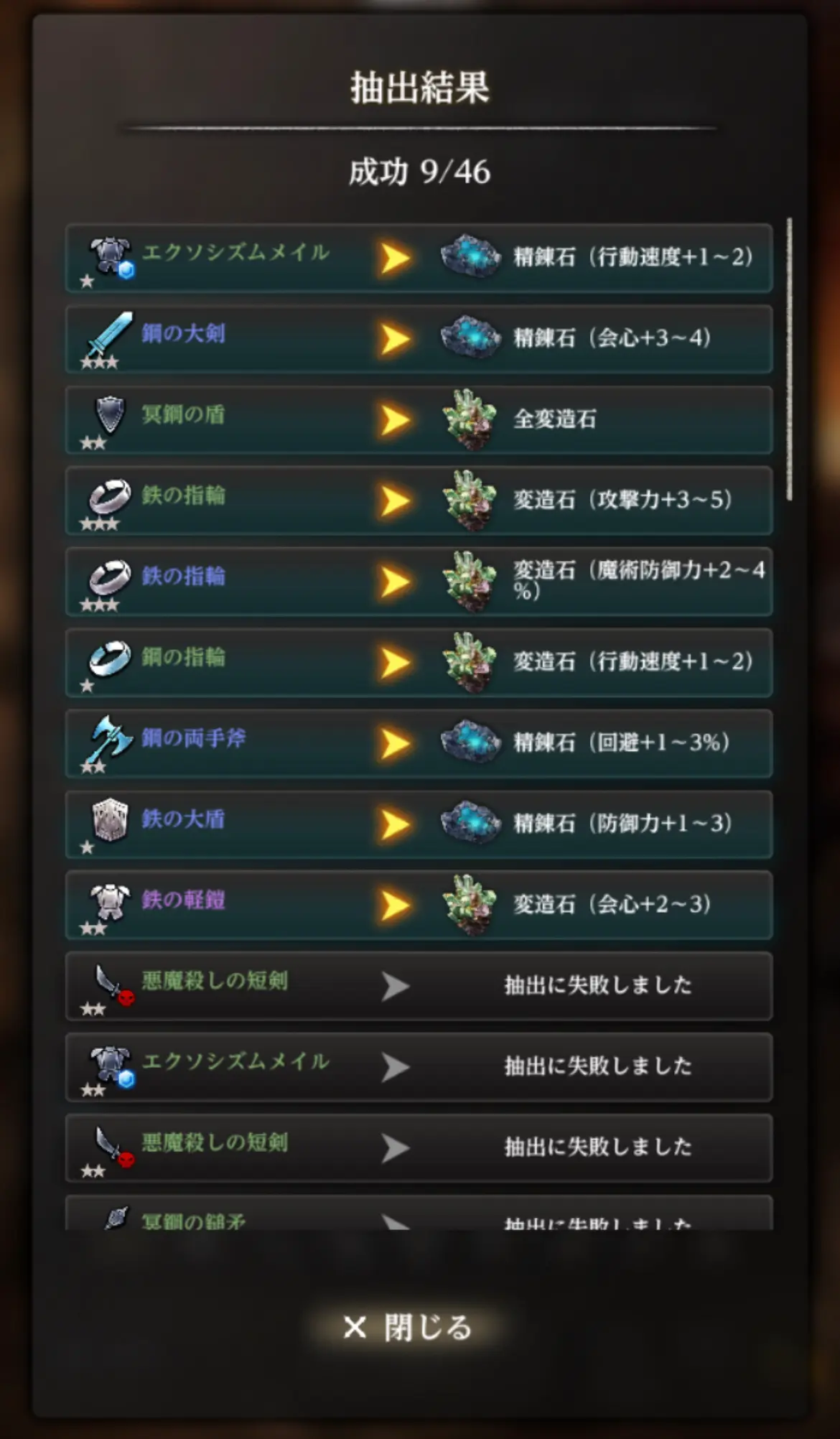Click the 鋼の大剣 sword icon
Screen dimensions: 840x1439
pyautogui.click(x=110, y=336)
